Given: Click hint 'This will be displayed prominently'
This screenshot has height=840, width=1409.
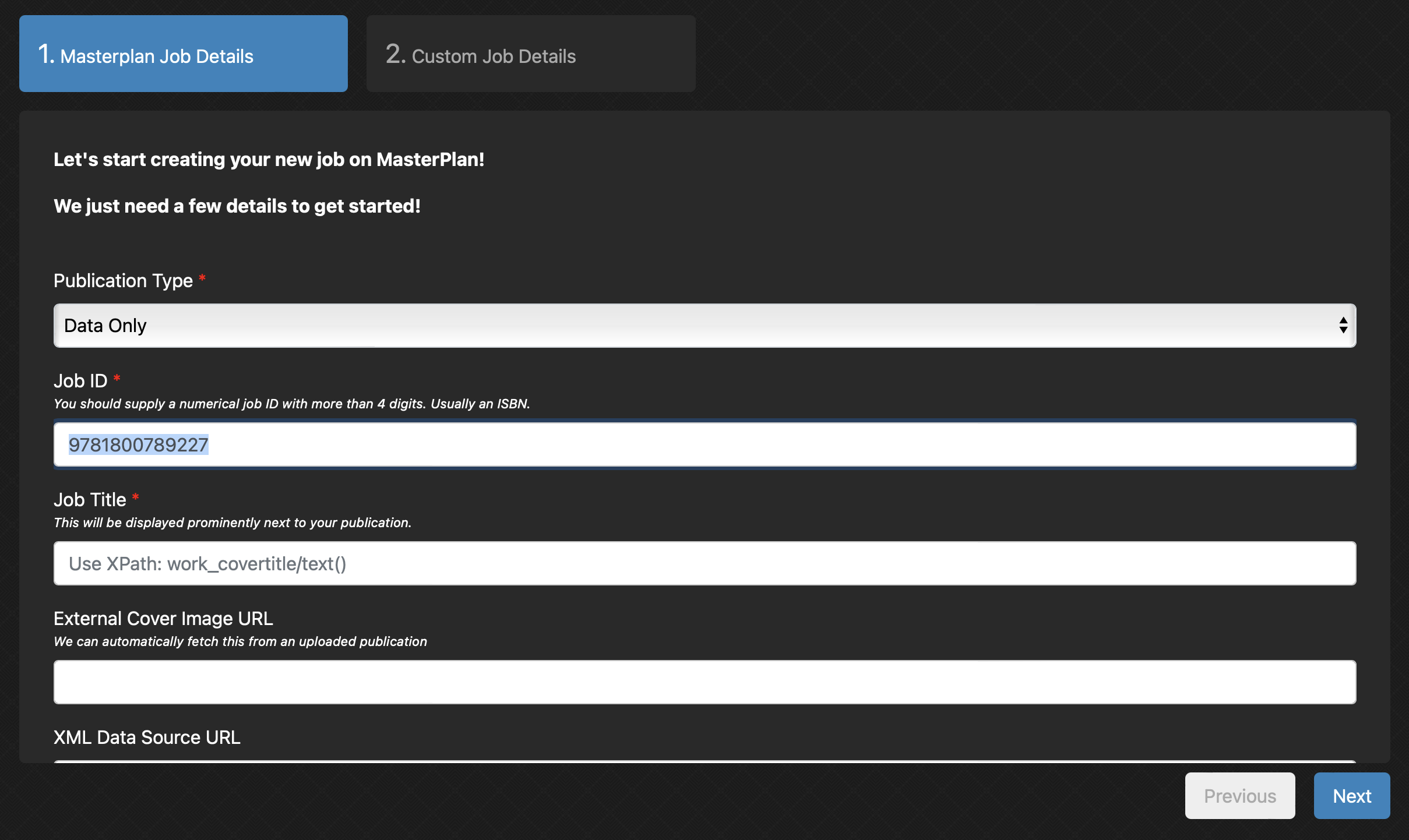Looking at the screenshot, I should [233, 523].
